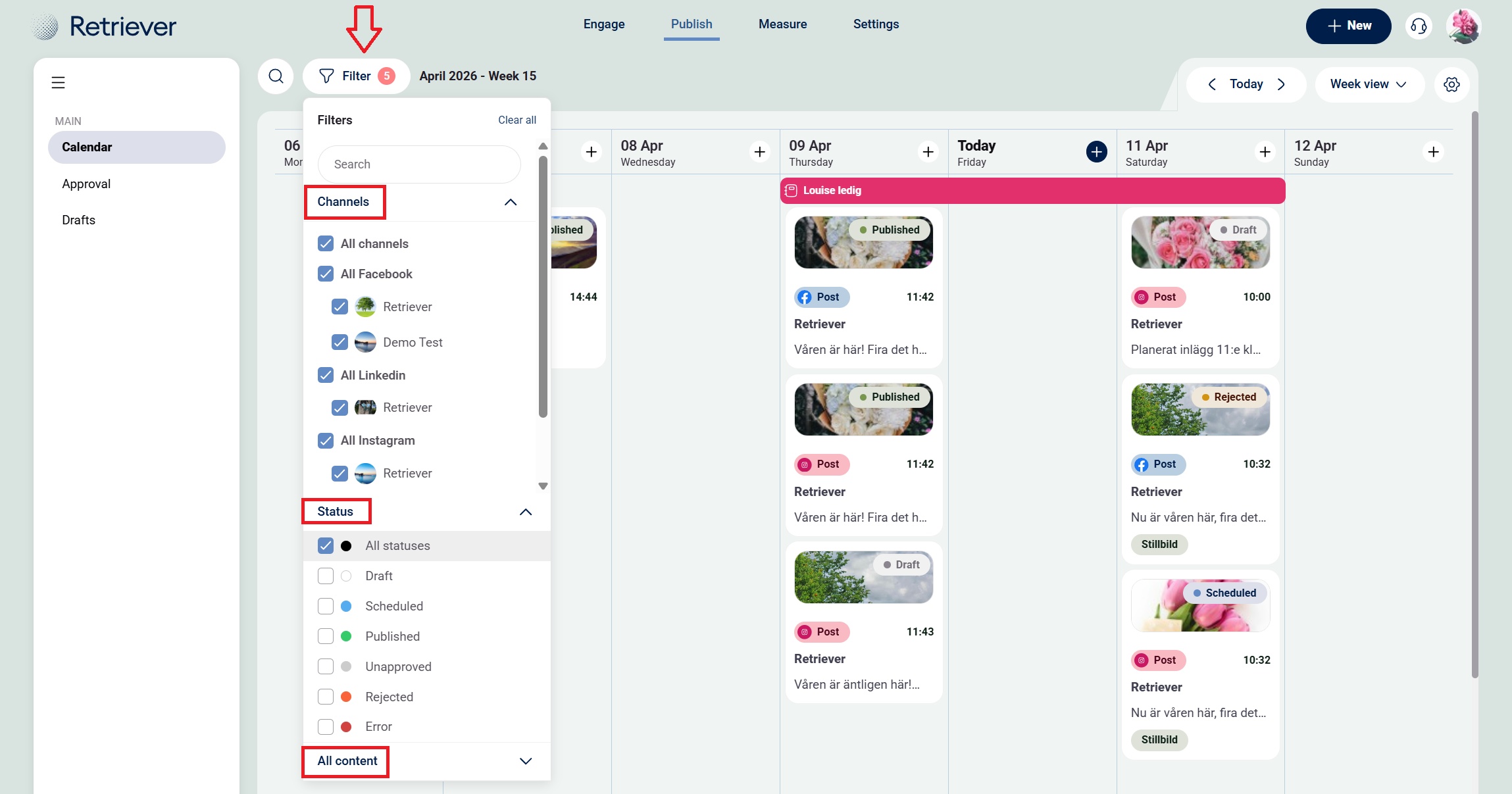Open the support headset icon
Image resolution: width=1512 pixels, height=794 pixels.
coord(1419,26)
